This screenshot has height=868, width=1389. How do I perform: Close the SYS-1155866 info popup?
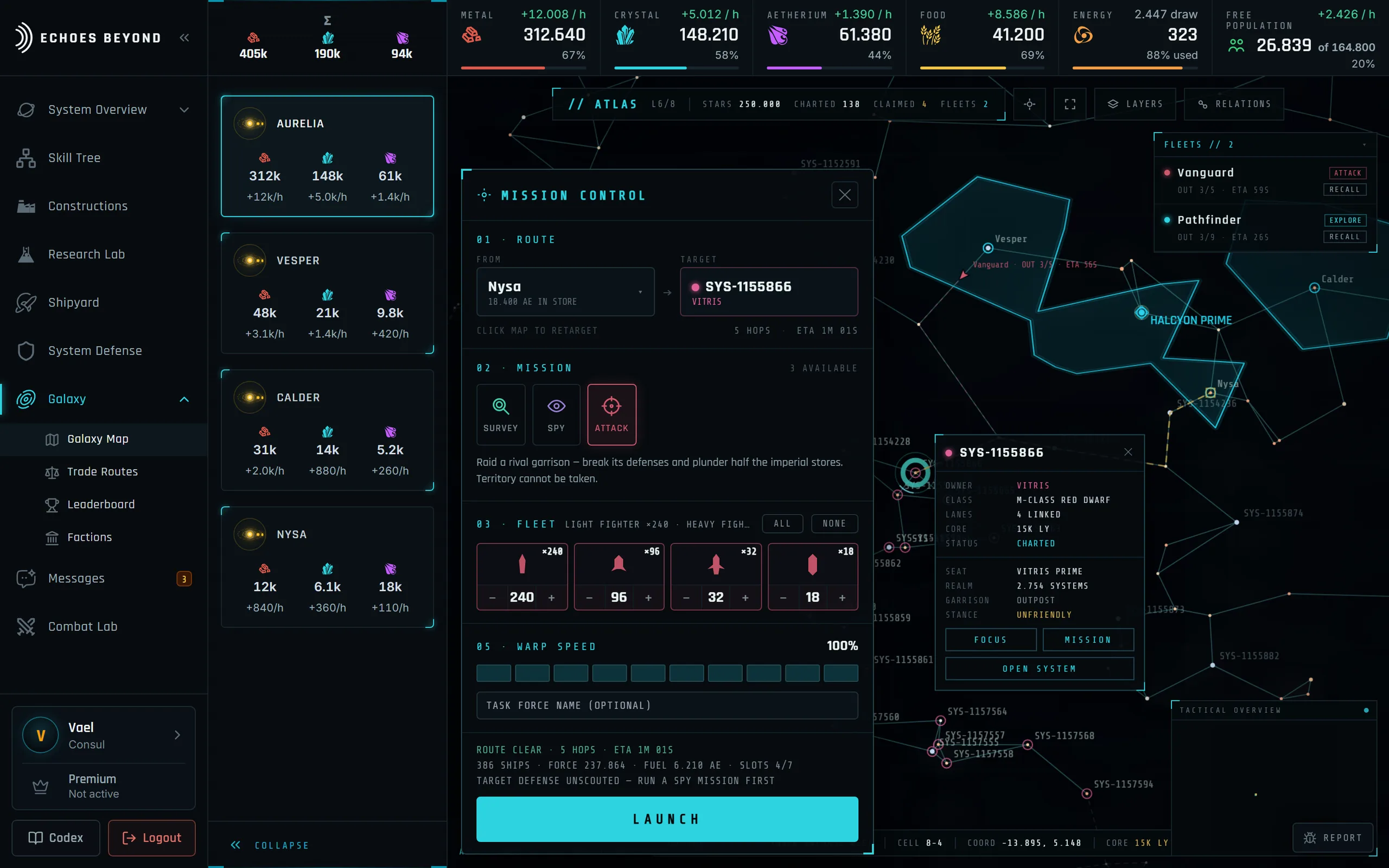1128,452
